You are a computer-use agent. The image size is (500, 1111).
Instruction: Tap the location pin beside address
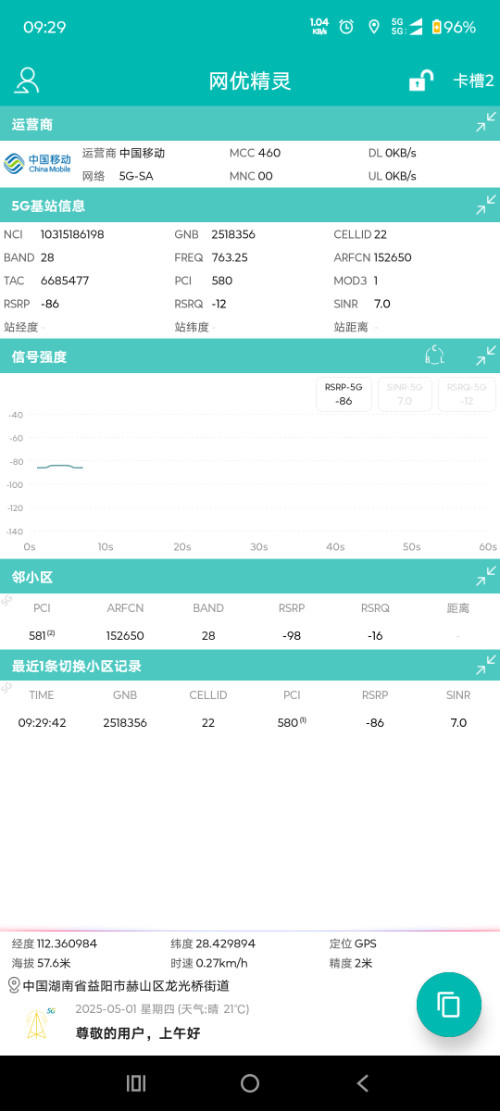click(13, 985)
